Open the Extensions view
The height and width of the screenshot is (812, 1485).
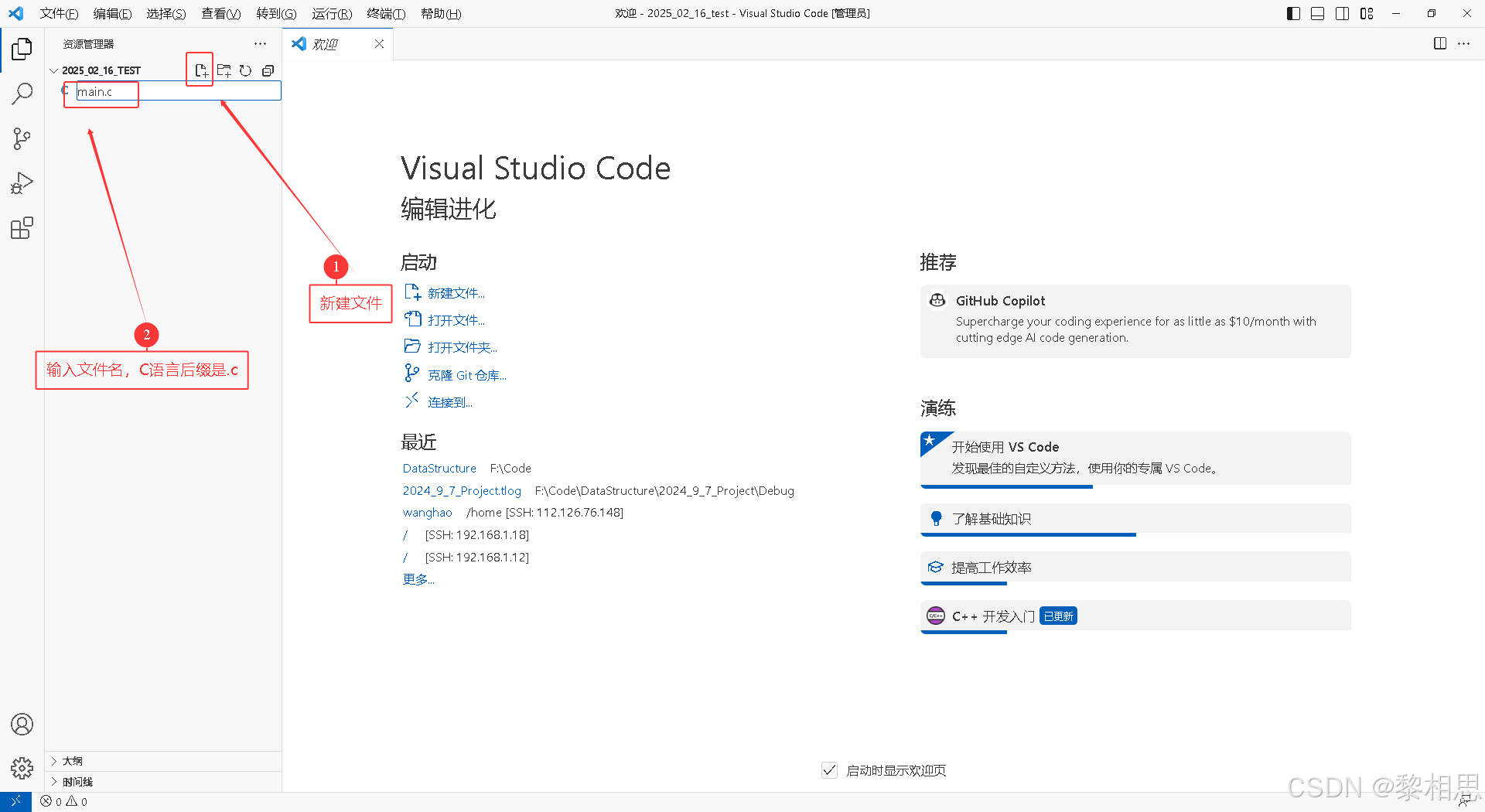pos(22,228)
